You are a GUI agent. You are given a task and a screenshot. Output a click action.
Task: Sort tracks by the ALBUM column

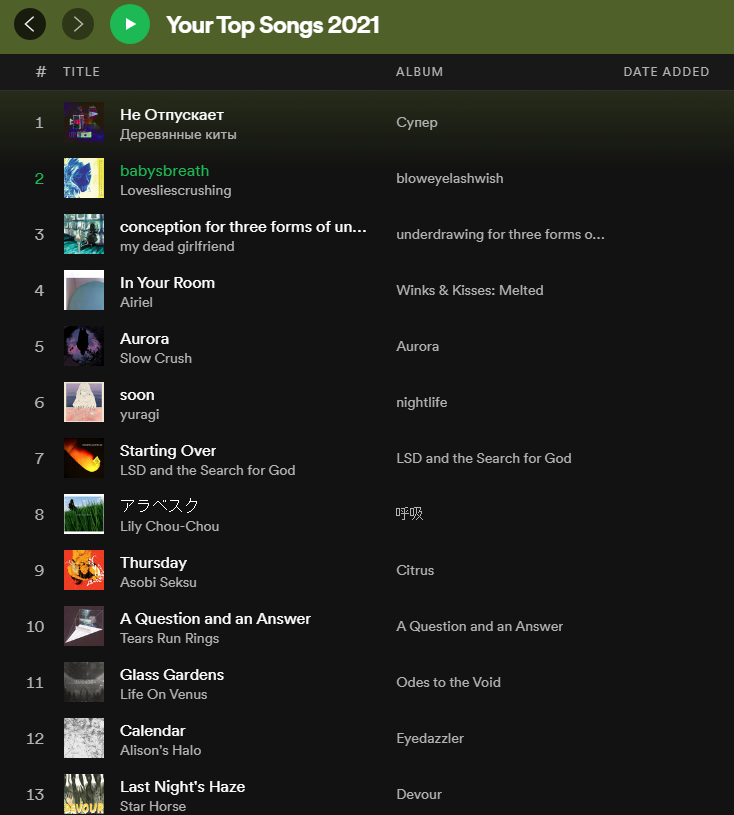pyautogui.click(x=419, y=71)
